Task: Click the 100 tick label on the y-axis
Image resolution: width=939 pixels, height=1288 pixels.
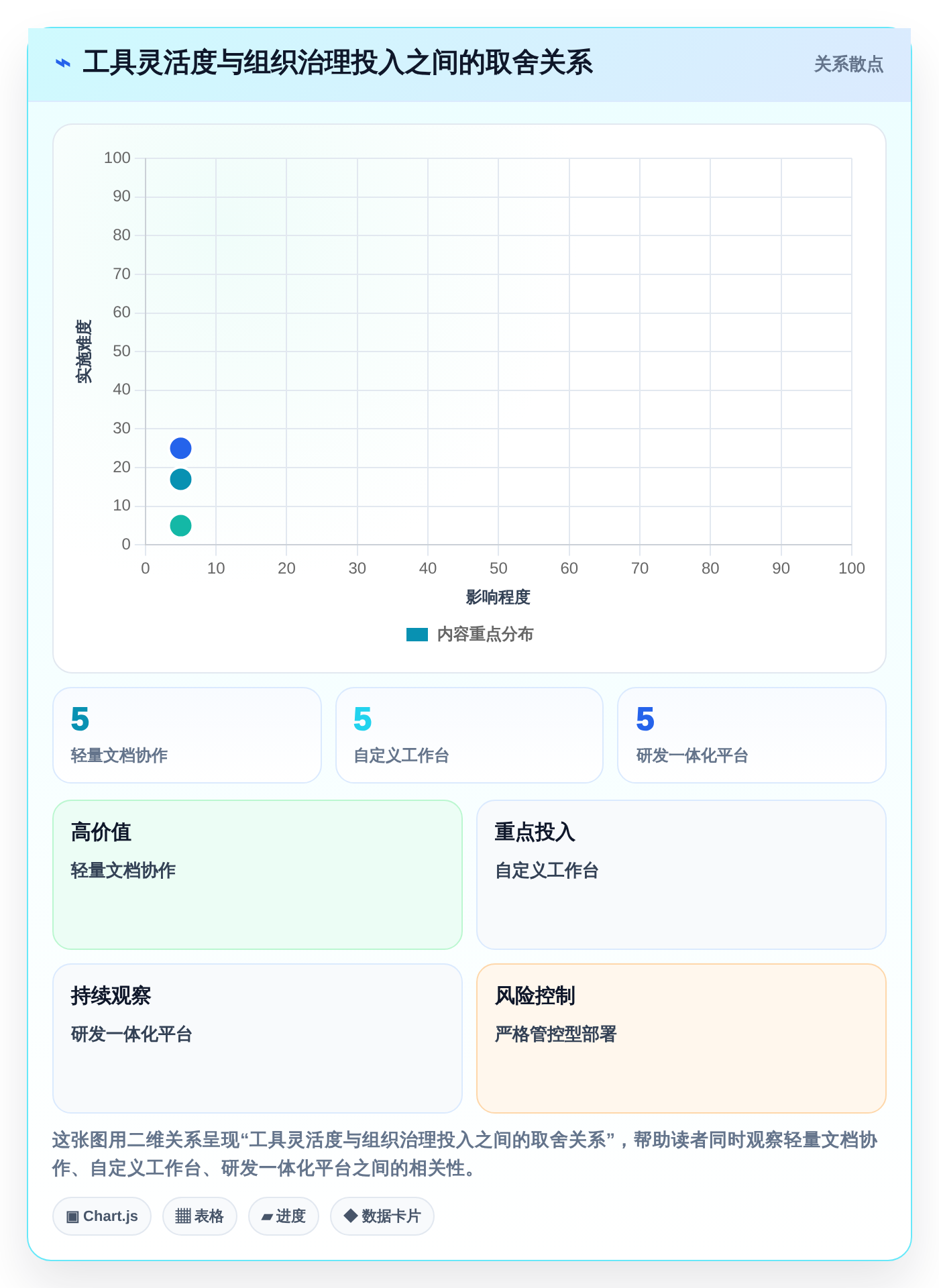Action: (x=117, y=158)
